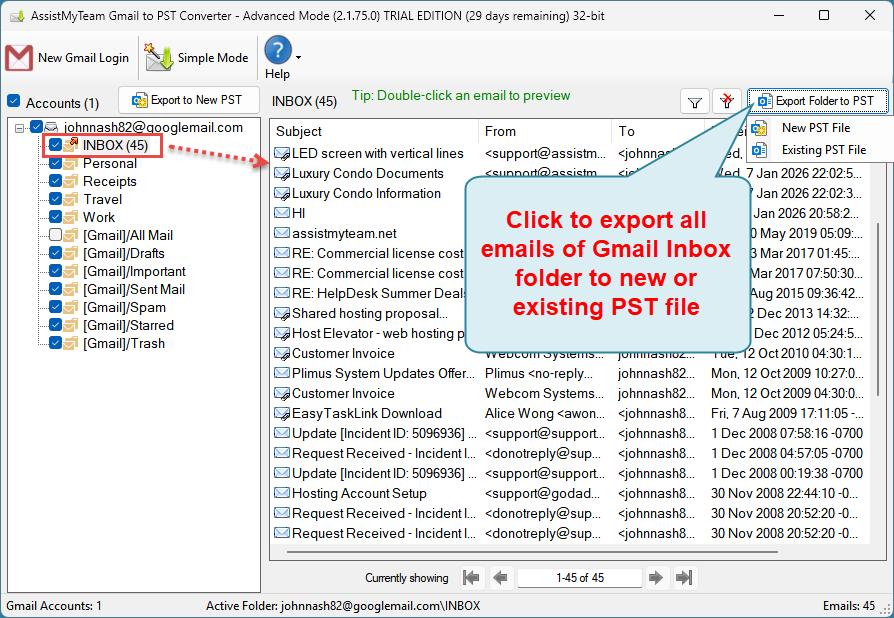
Task: Choose New PST File menu entry
Action: (816, 128)
